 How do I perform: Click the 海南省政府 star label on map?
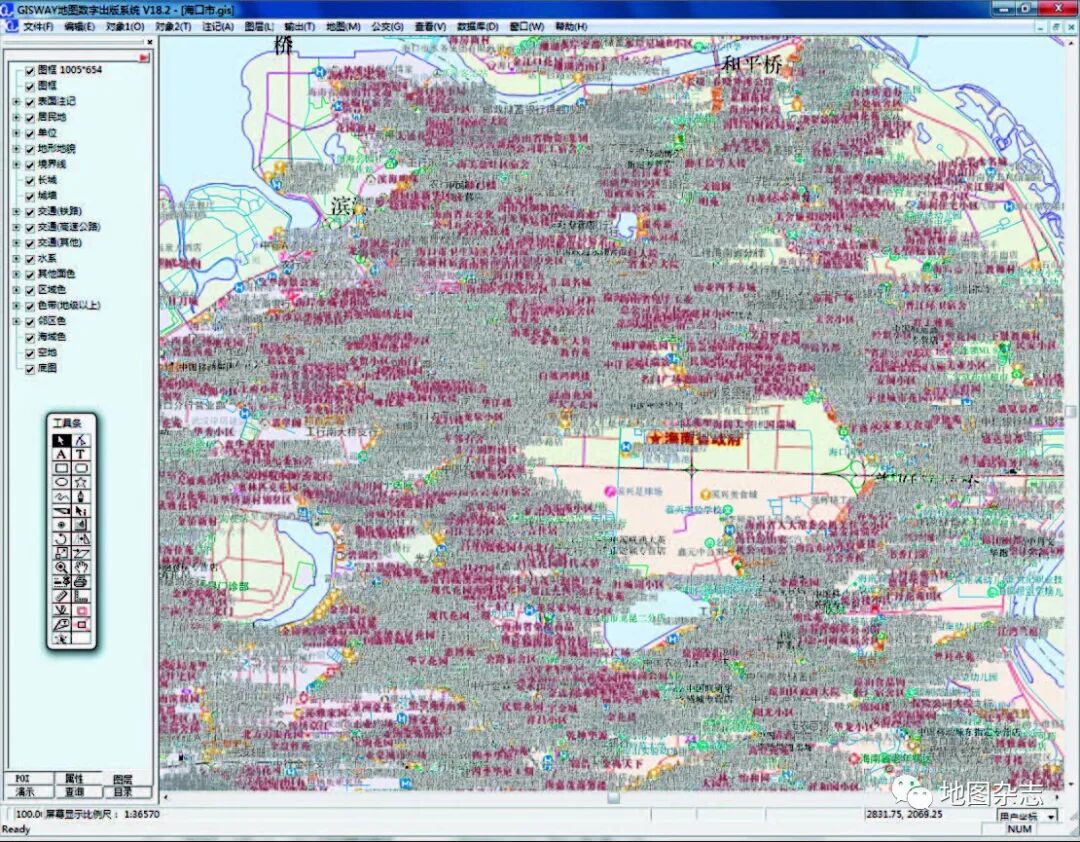click(693, 438)
